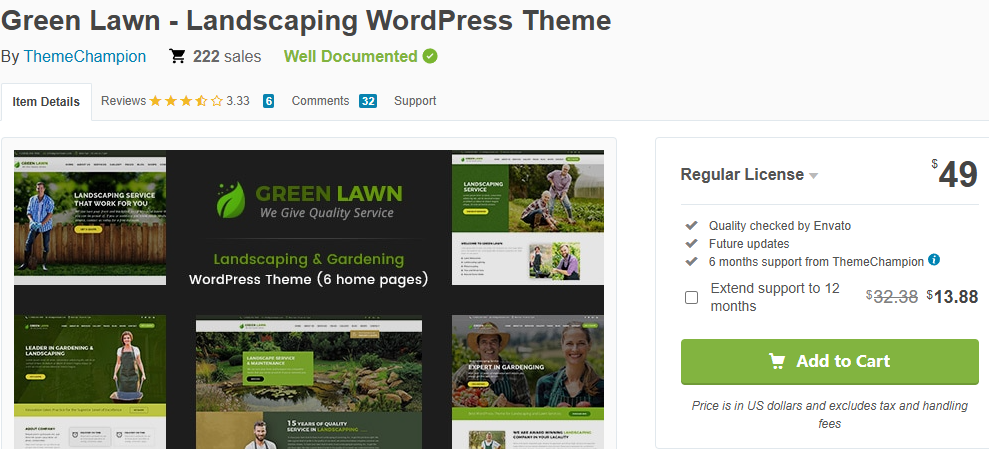Enable Extend support to 12 months checkbox
This screenshot has width=989, height=449.
tap(691, 298)
